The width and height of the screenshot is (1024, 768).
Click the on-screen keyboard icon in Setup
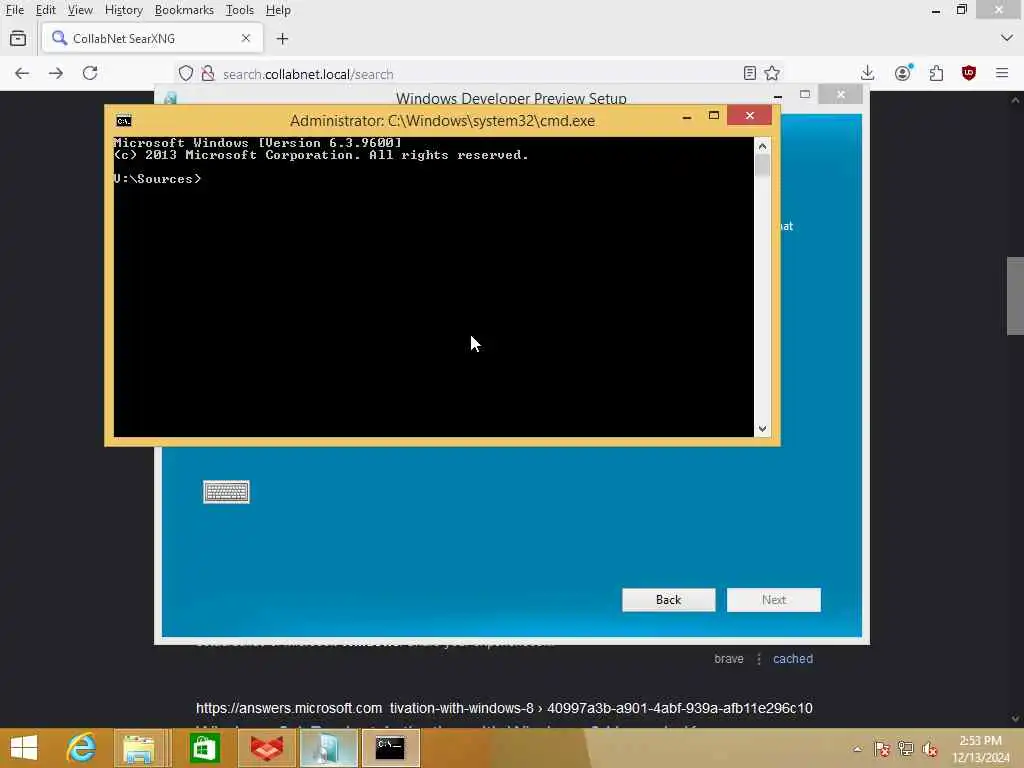[226, 492]
